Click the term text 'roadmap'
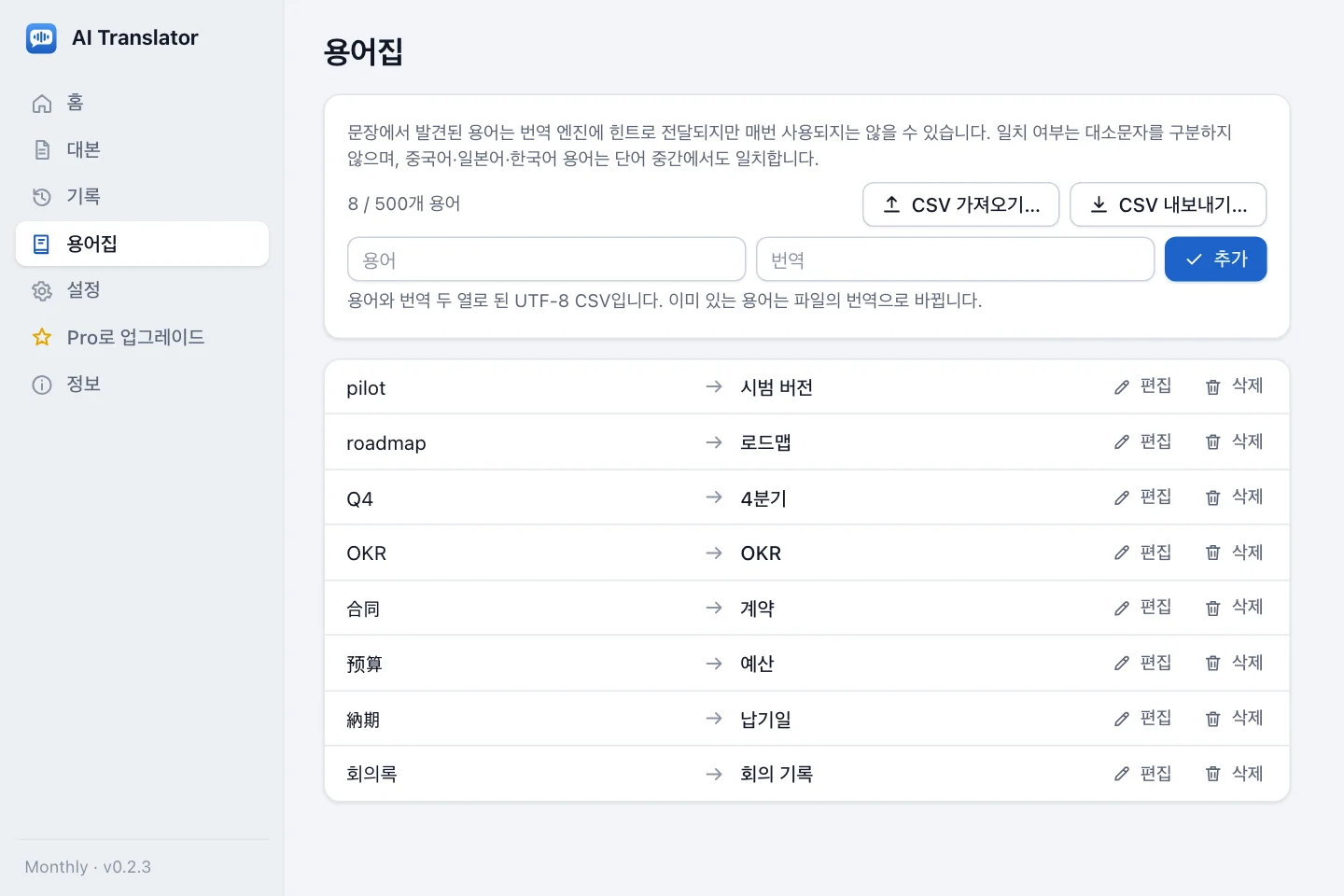 point(386,443)
